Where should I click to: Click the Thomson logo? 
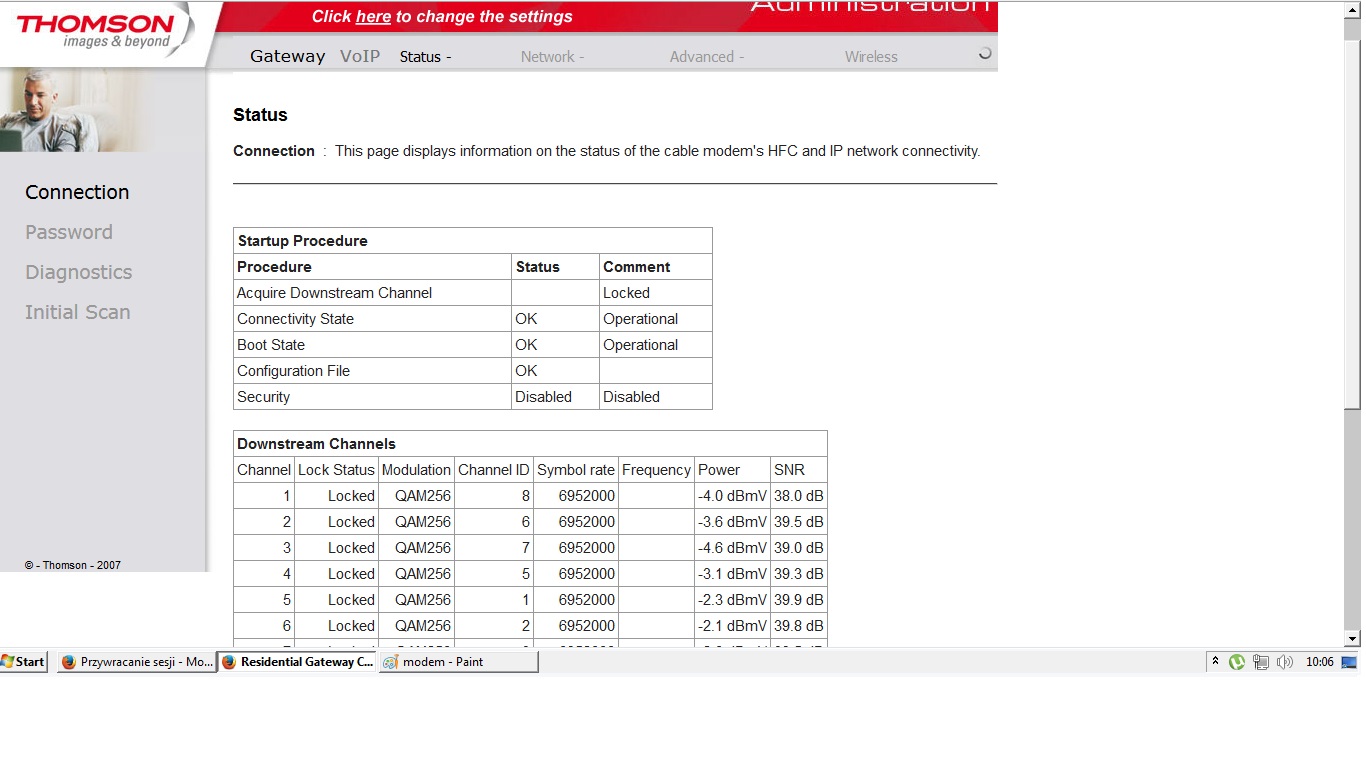pyautogui.click(x=96, y=31)
